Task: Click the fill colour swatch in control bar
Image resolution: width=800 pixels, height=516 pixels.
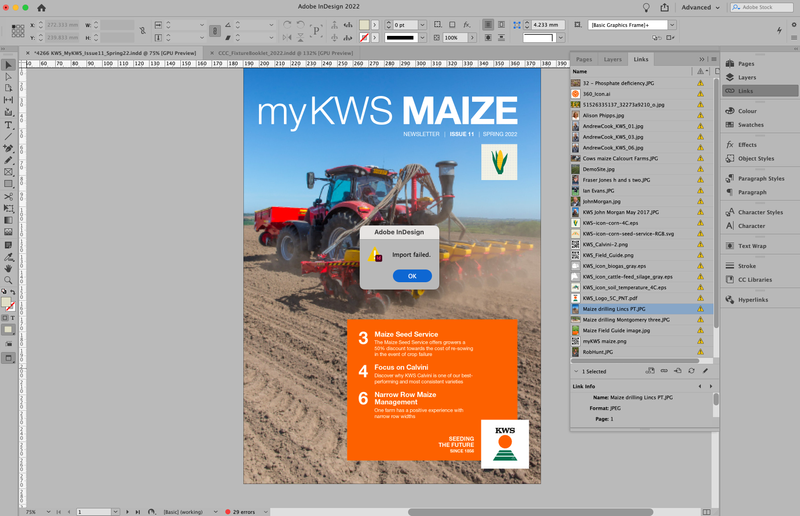Action: point(365,24)
